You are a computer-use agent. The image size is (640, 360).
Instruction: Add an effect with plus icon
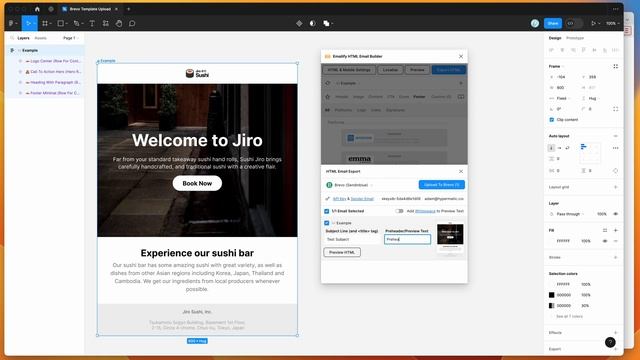pos(616,333)
